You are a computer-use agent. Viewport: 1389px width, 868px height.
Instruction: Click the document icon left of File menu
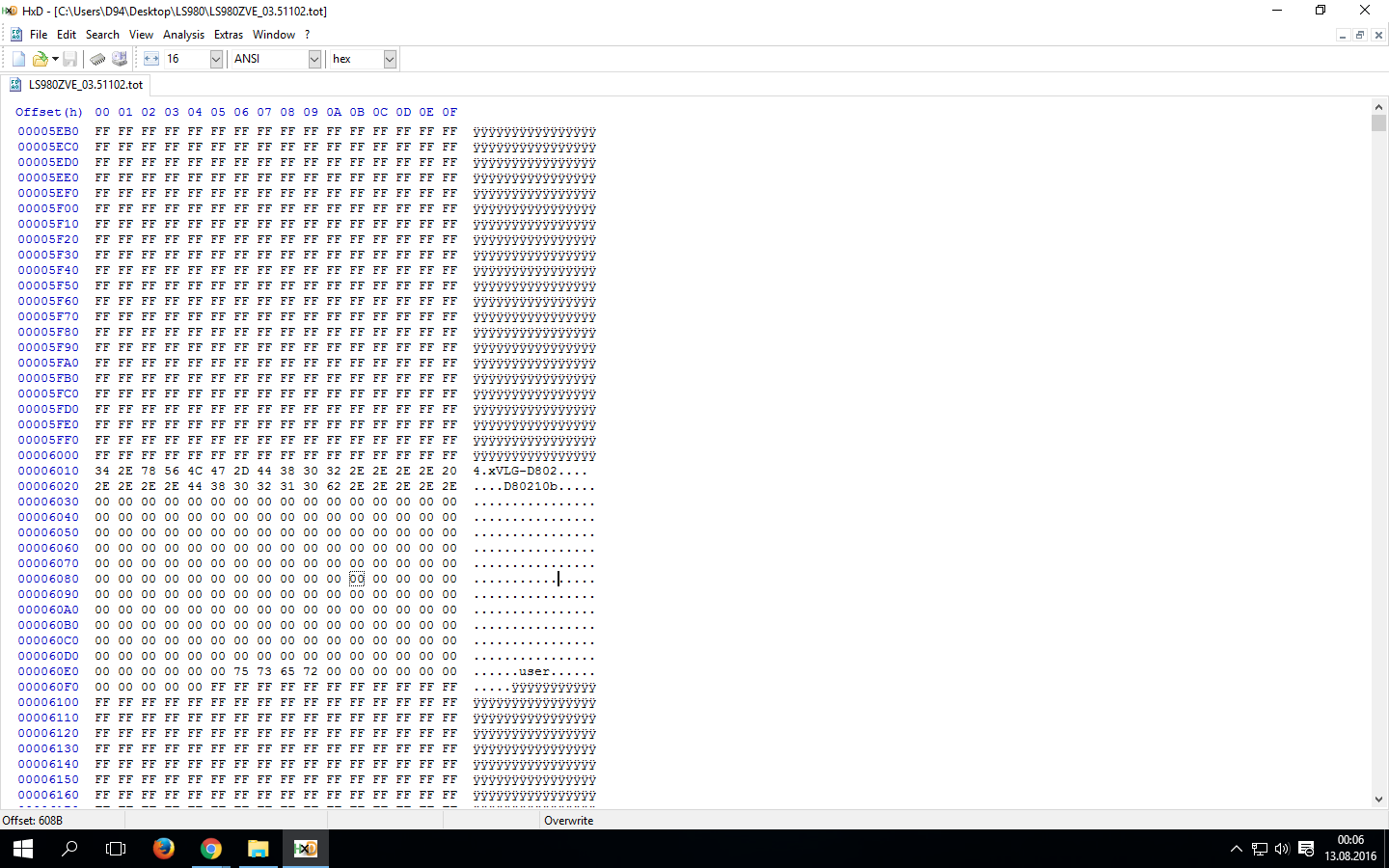(15, 35)
